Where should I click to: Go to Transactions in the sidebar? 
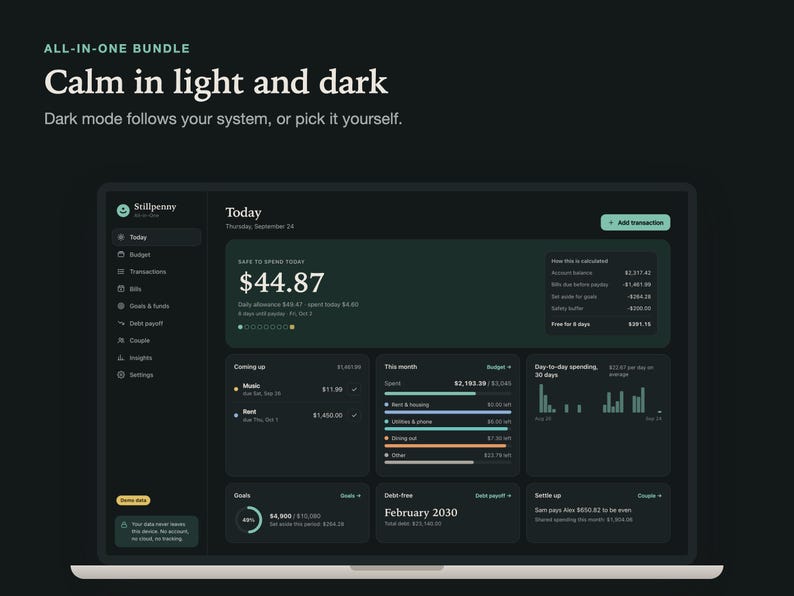tap(156, 271)
